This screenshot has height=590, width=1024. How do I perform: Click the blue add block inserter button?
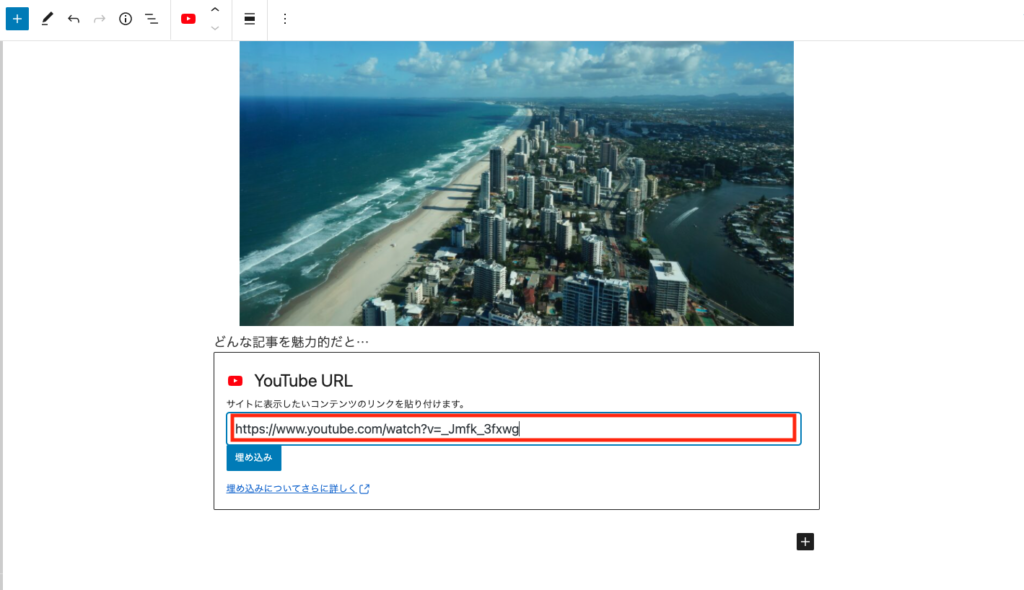pyautogui.click(x=17, y=19)
